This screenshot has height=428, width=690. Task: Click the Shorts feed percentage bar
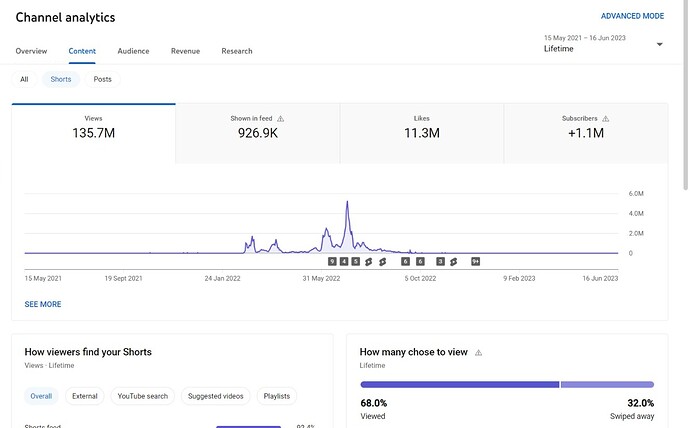(x=248, y=426)
